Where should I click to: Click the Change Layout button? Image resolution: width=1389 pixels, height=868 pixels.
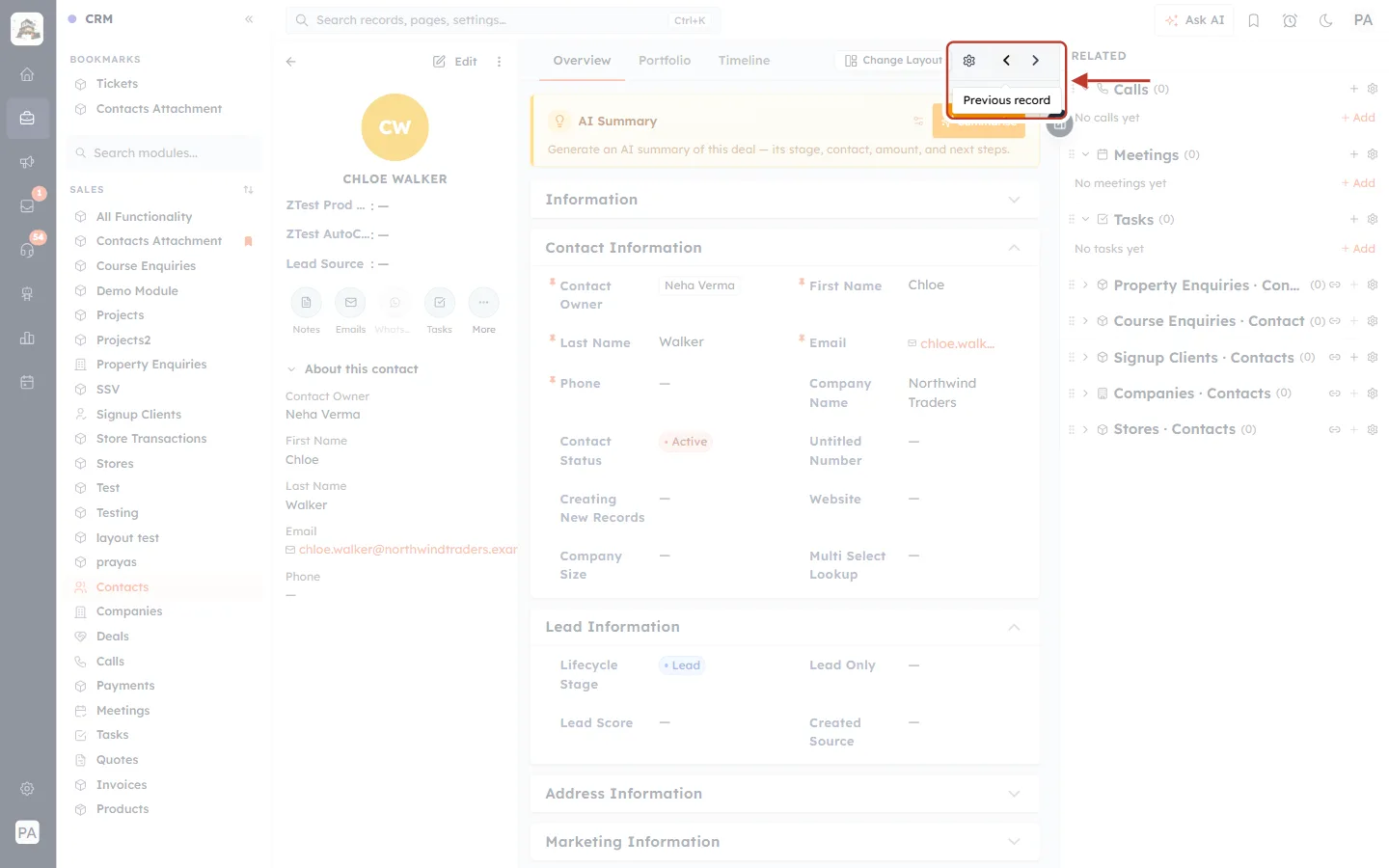893,61
